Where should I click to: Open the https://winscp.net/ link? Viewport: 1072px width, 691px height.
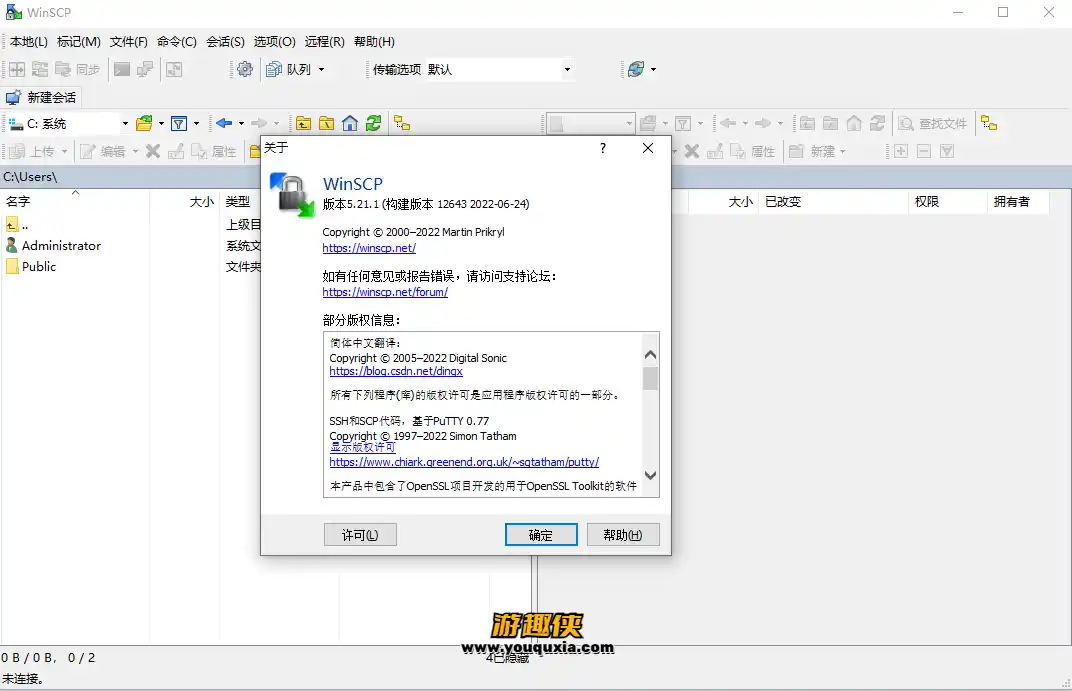[x=369, y=248]
